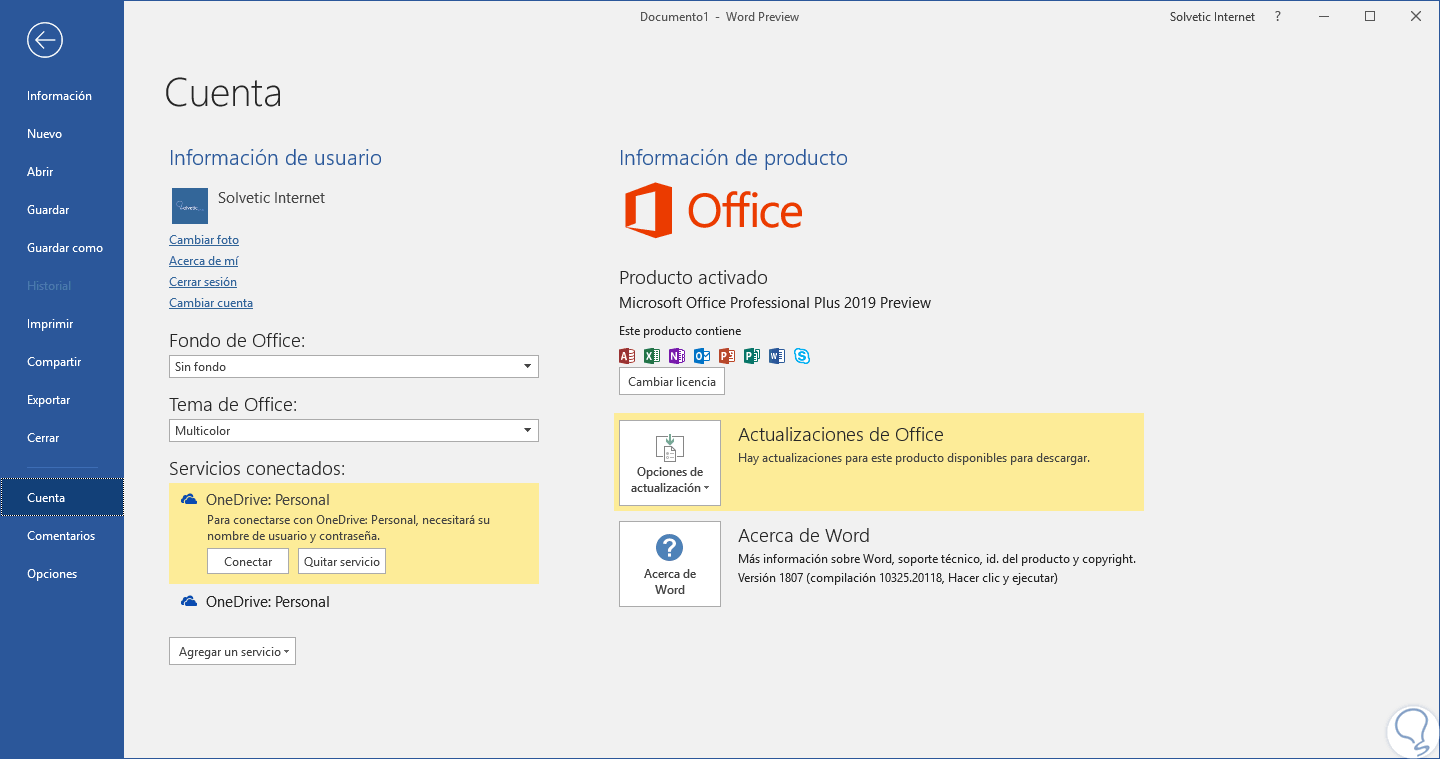Click the 'Este producto contiene' label
Image resolution: width=1440 pixels, height=759 pixels.
coord(680,331)
